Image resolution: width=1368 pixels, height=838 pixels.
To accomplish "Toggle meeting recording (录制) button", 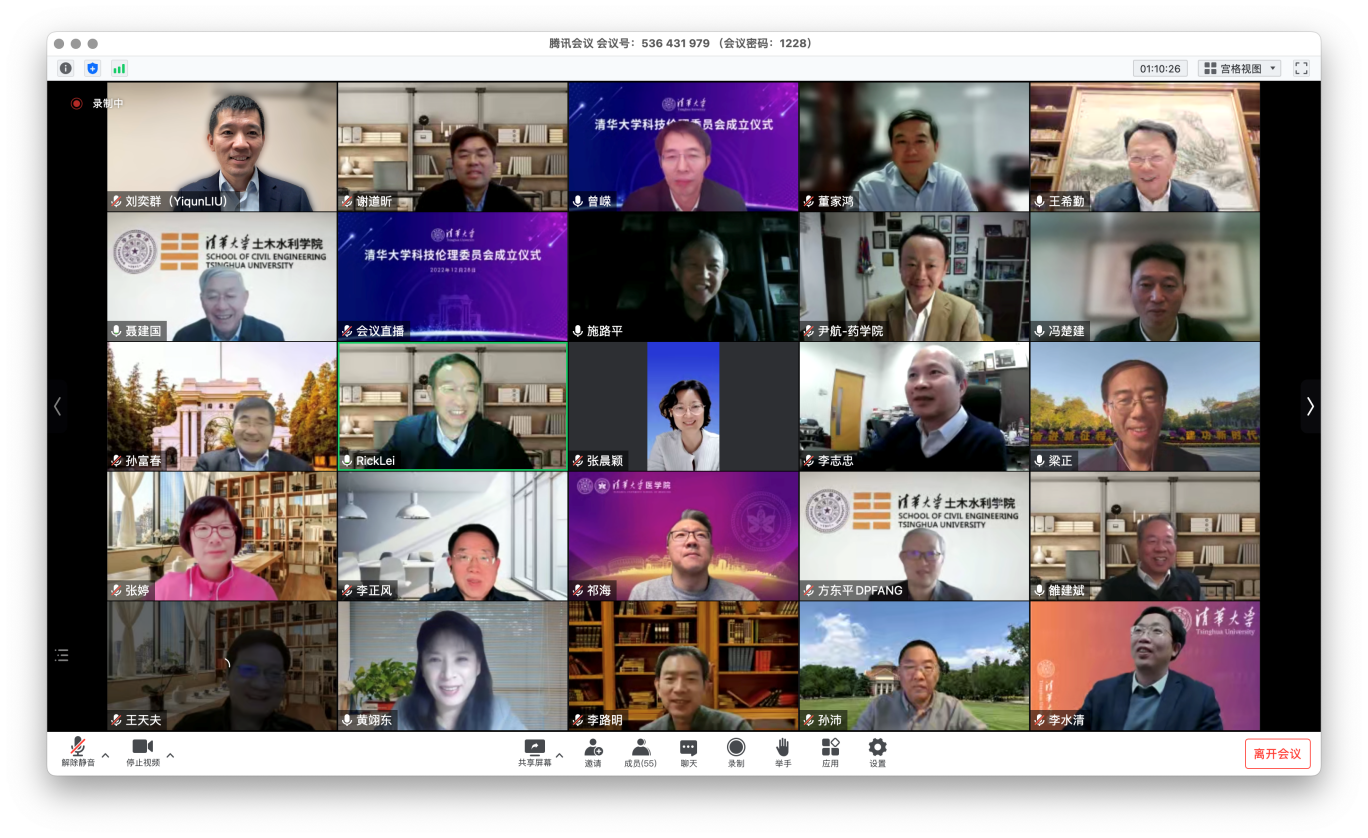I will [x=736, y=748].
